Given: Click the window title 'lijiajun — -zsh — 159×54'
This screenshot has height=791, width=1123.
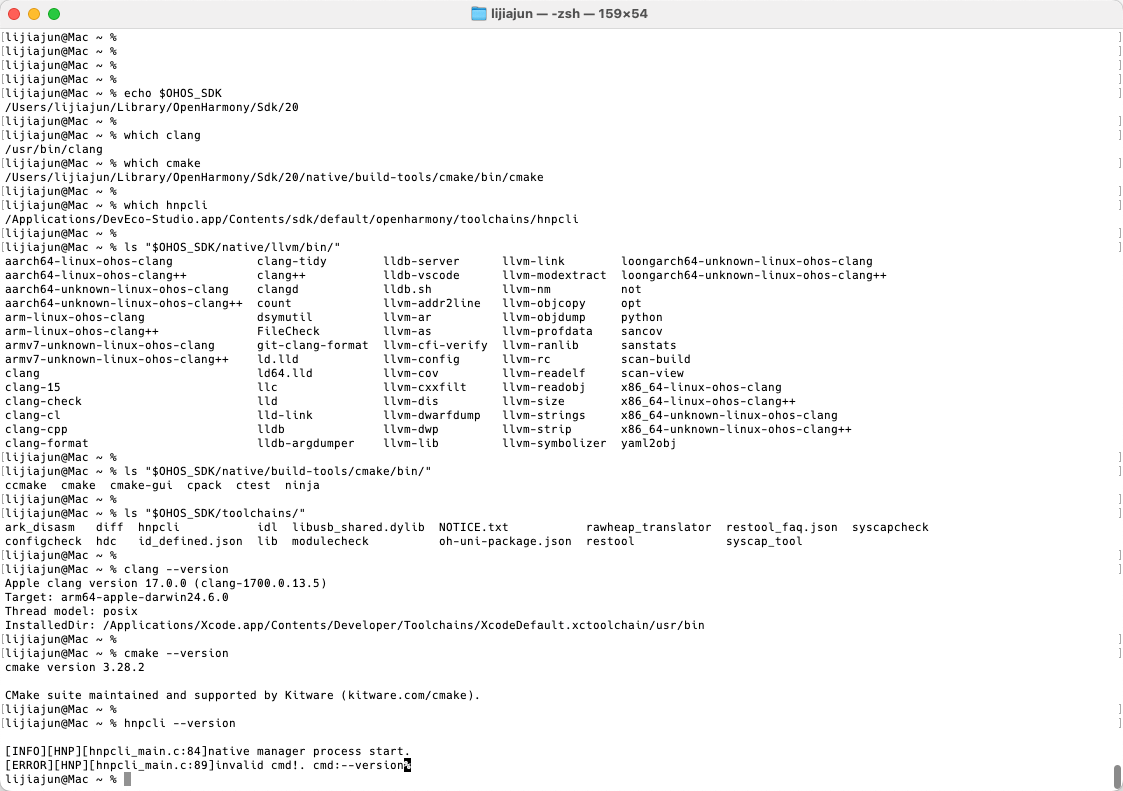Looking at the screenshot, I should click(x=569, y=14).
